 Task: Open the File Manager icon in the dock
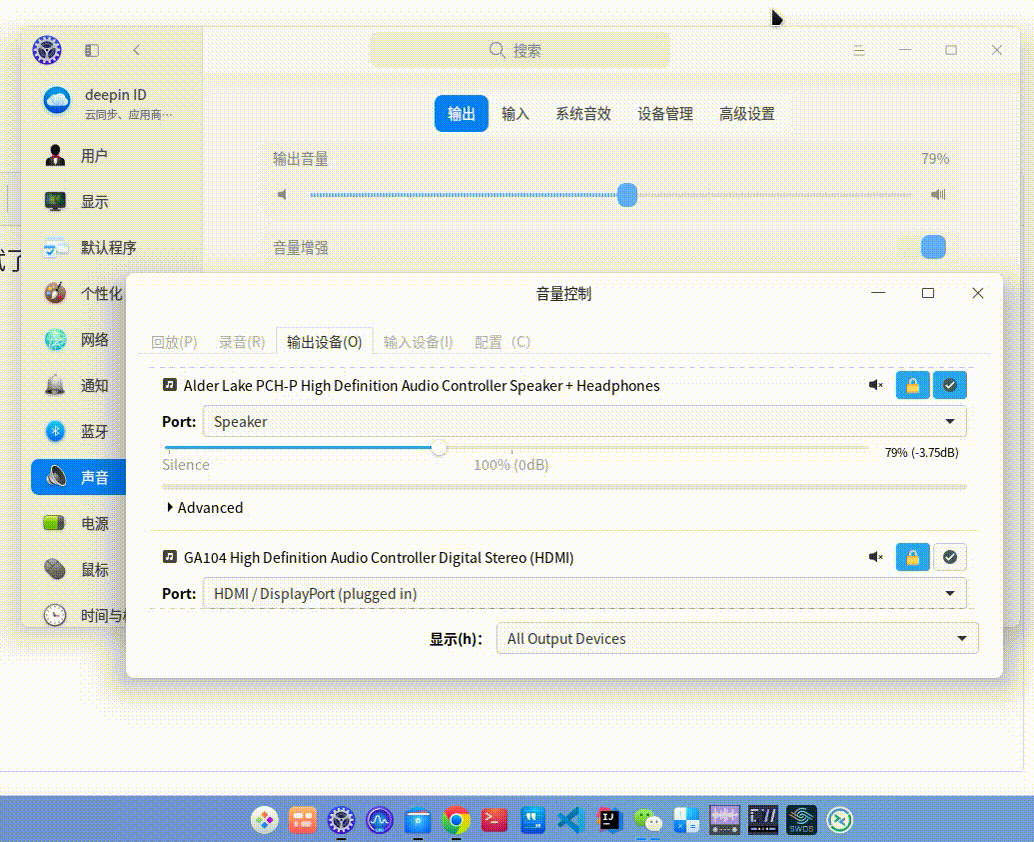417,820
